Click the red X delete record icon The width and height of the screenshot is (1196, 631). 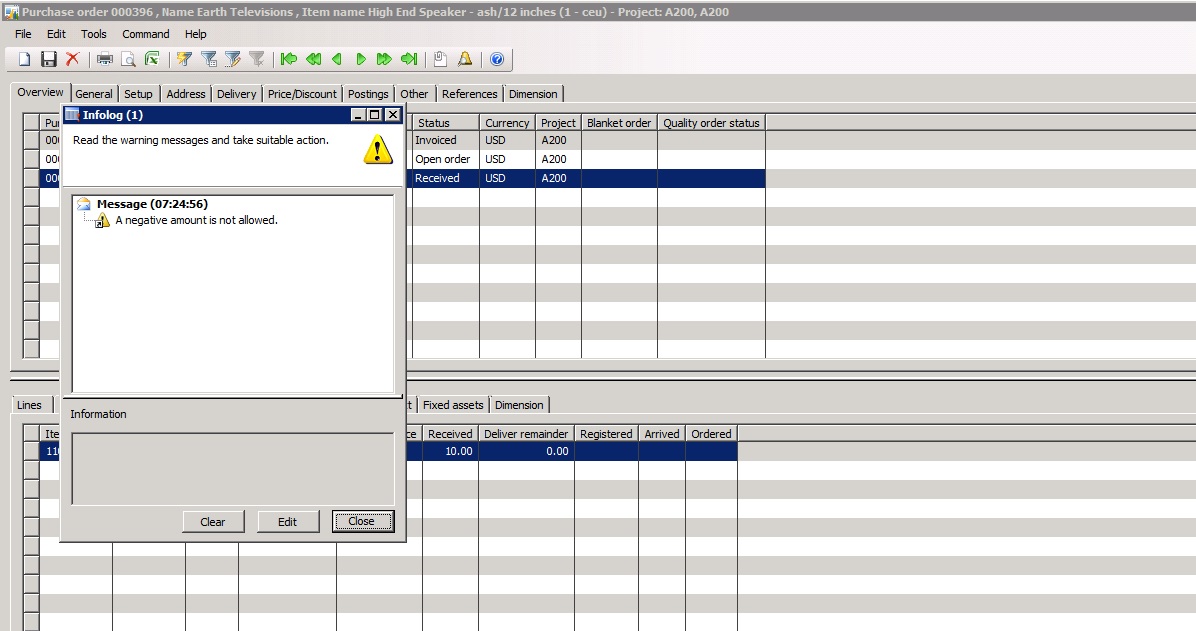[72, 60]
